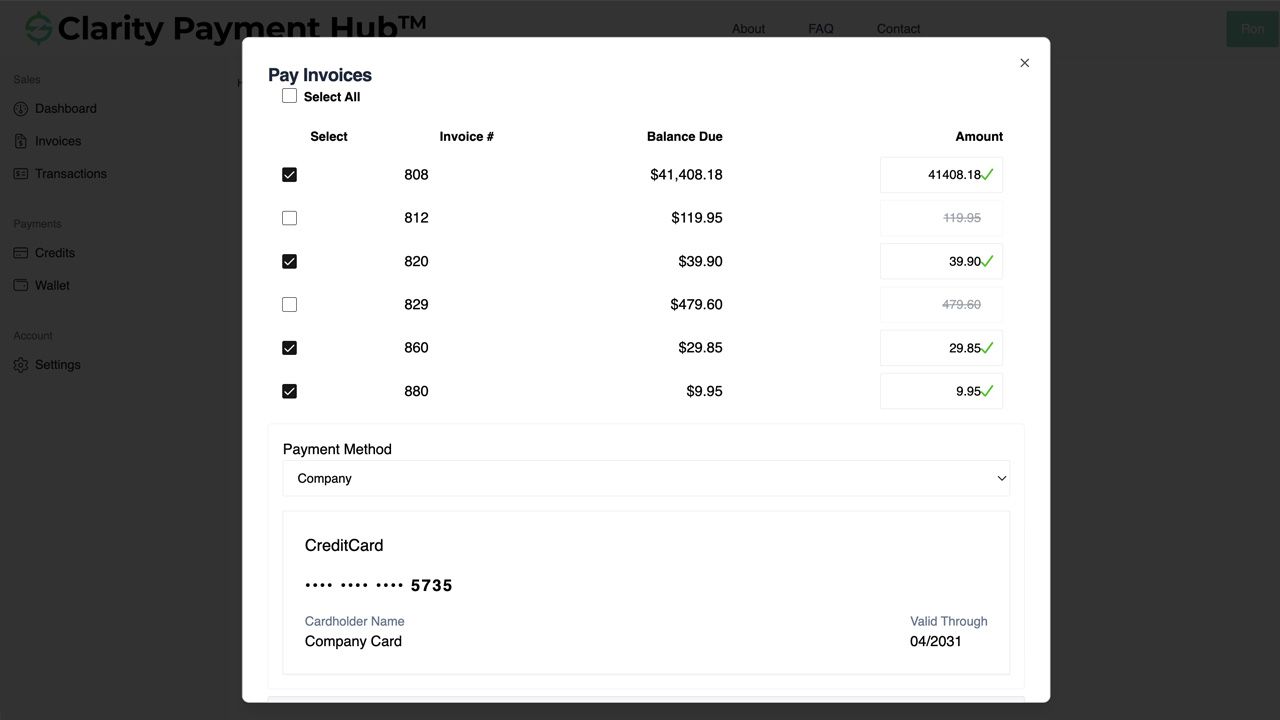
Task: Open Settings via the gear icon
Action: point(21,364)
